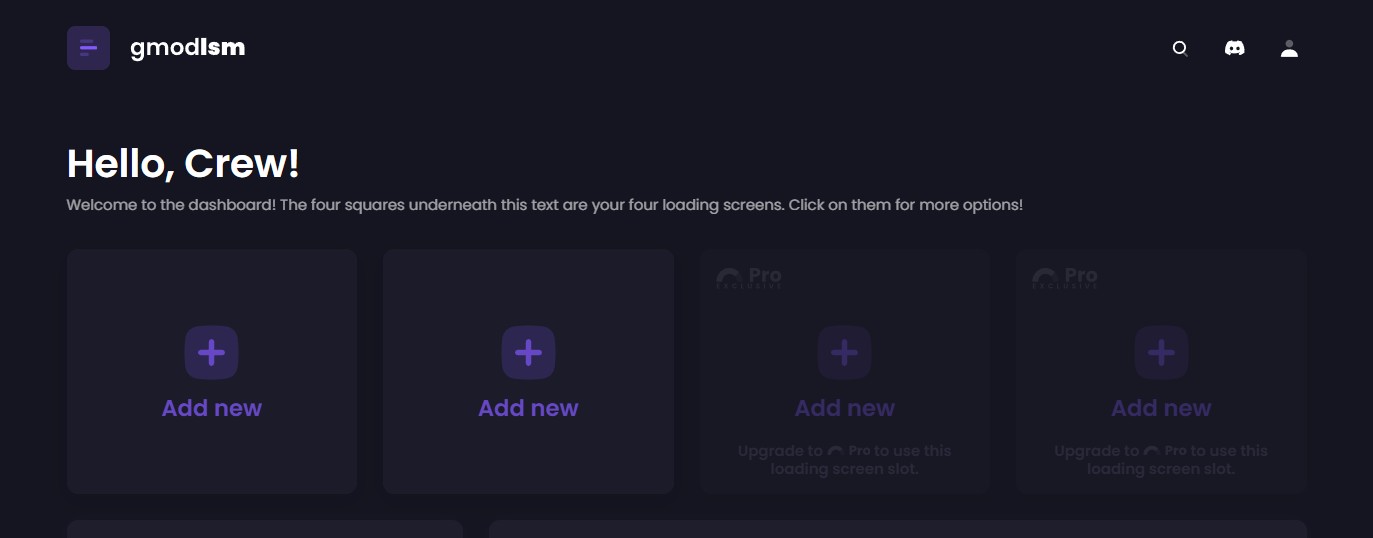Click the plus icon in second loading screen slot
The width and height of the screenshot is (1373, 538).
(x=528, y=352)
